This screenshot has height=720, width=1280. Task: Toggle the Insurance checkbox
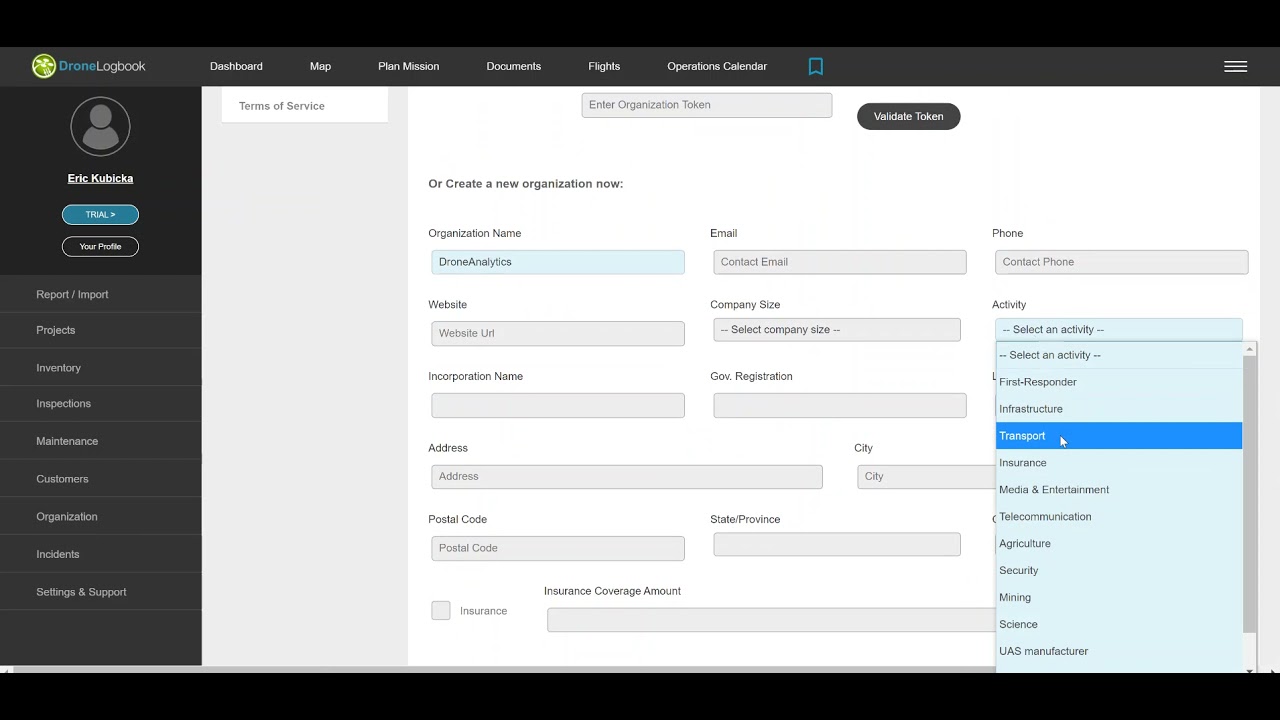pos(441,611)
